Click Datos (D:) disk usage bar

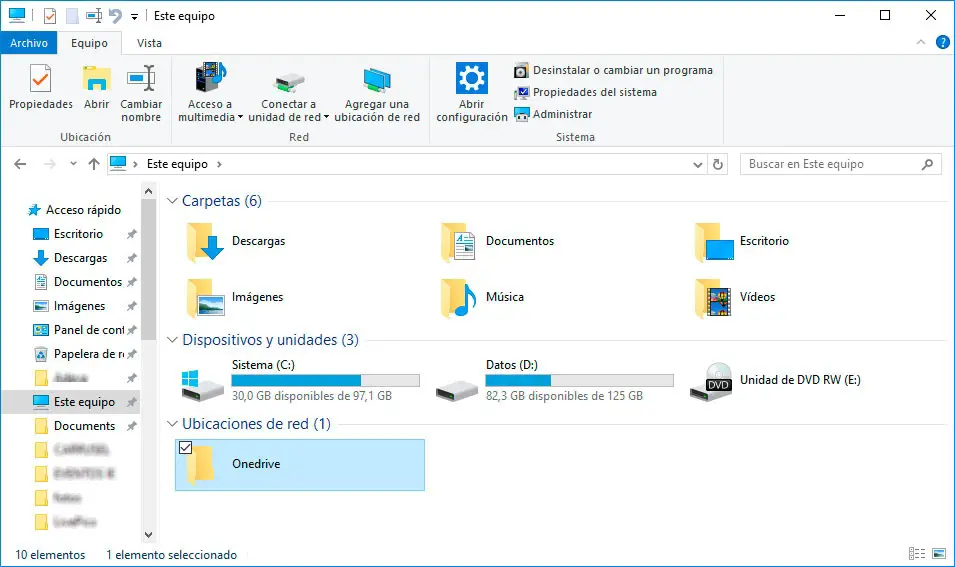point(579,380)
